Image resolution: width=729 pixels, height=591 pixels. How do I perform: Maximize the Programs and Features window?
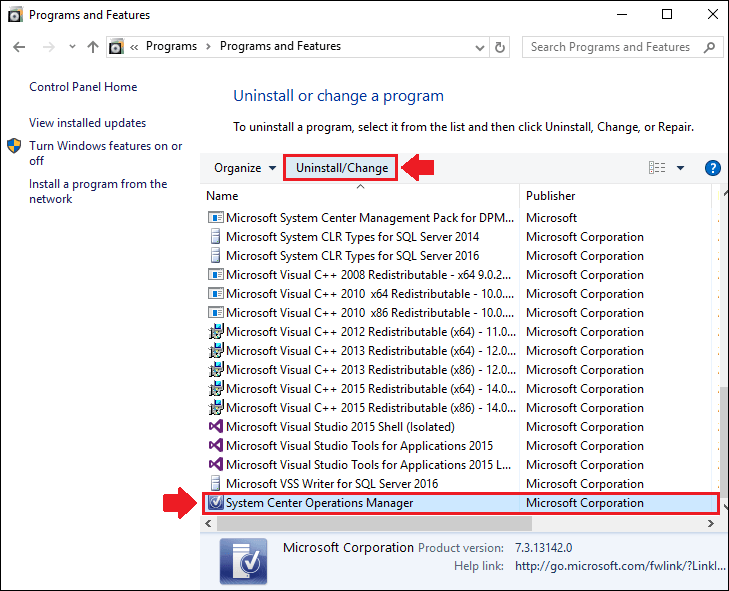[x=667, y=14]
